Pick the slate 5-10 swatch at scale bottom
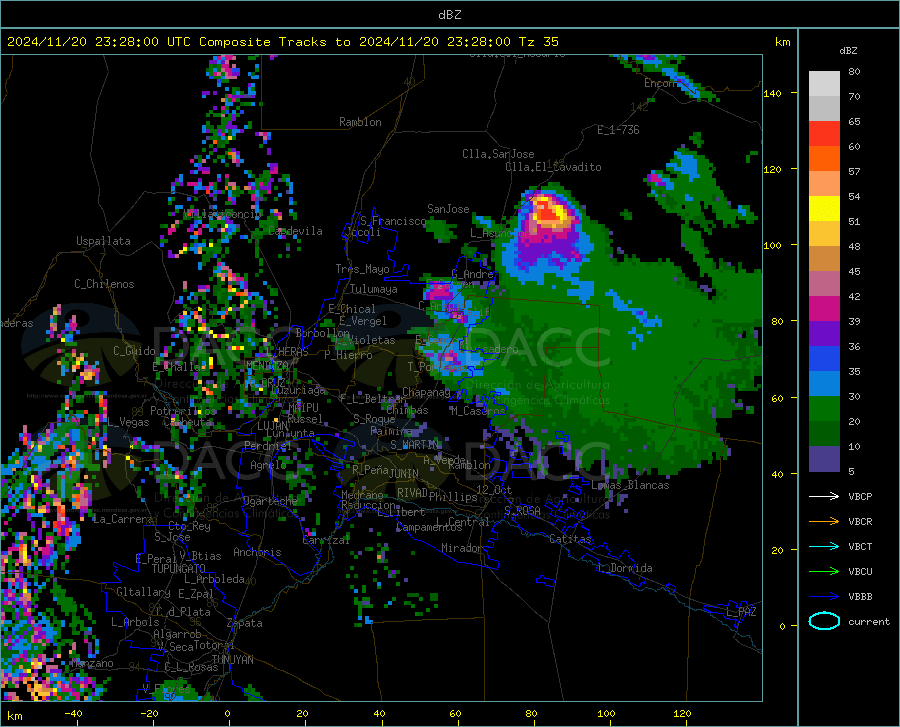The height and width of the screenshot is (727, 900). click(824, 459)
